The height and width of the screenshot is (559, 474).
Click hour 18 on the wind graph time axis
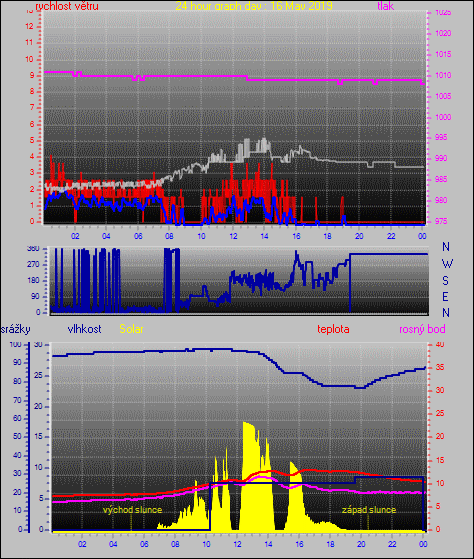click(327, 236)
